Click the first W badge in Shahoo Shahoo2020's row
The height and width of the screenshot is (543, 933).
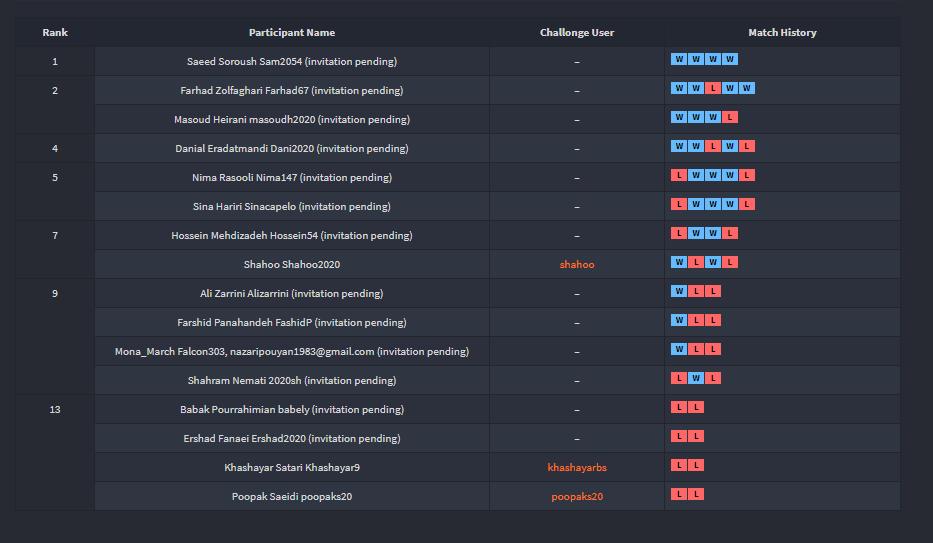tap(679, 263)
